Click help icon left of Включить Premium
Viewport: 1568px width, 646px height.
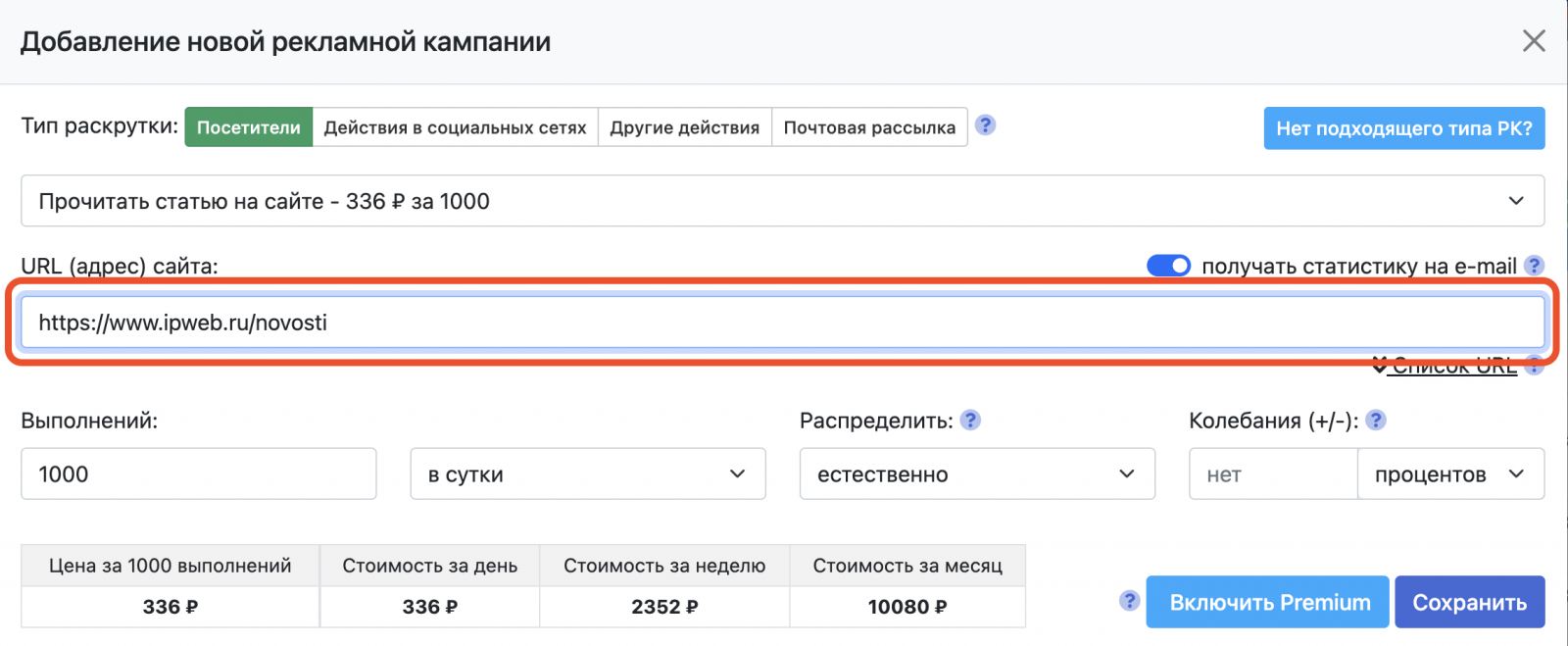tap(1130, 601)
